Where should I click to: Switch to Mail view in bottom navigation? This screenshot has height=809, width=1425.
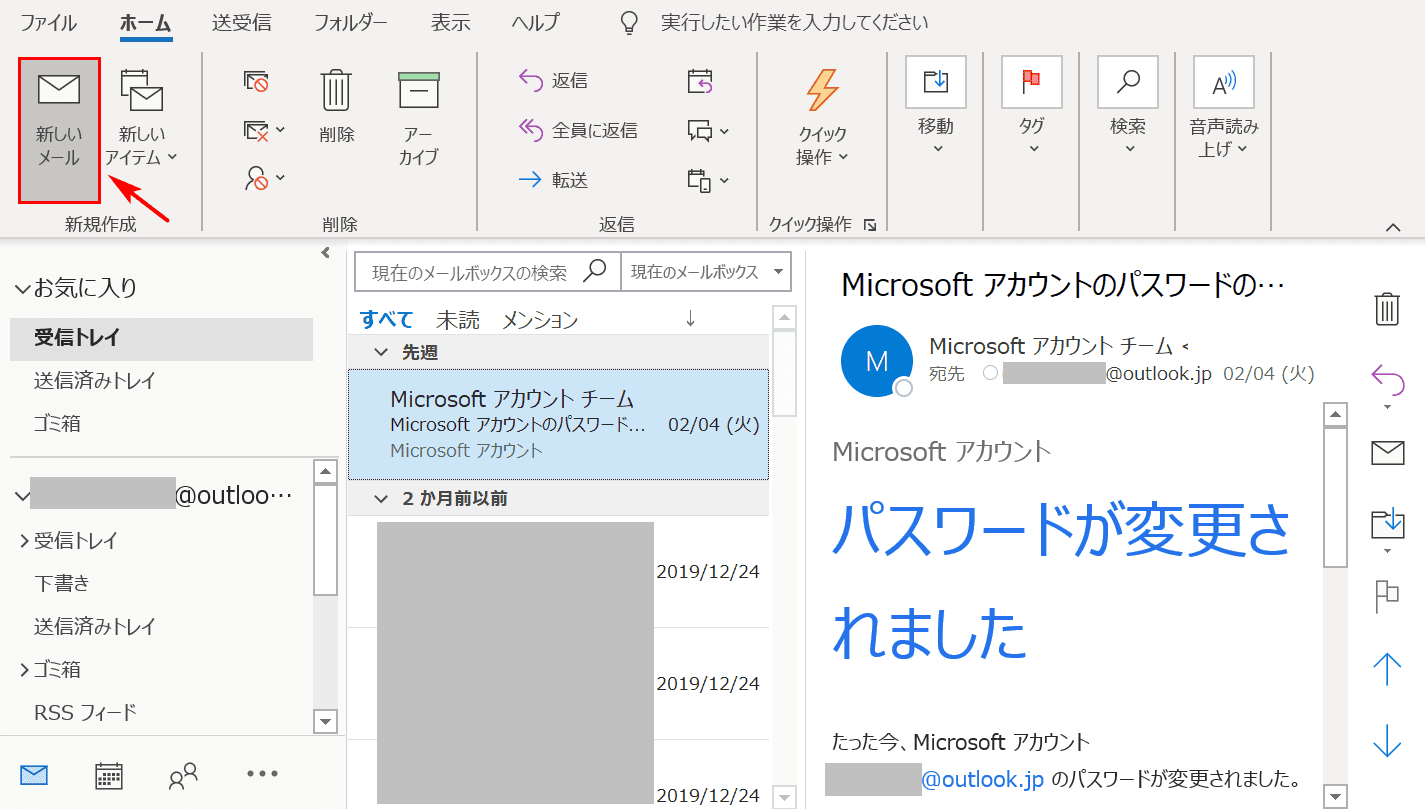click(x=34, y=774)
